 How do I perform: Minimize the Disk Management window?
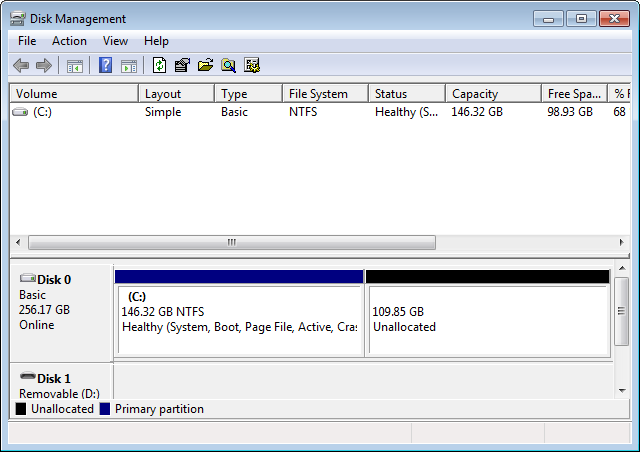coord(548,19)
